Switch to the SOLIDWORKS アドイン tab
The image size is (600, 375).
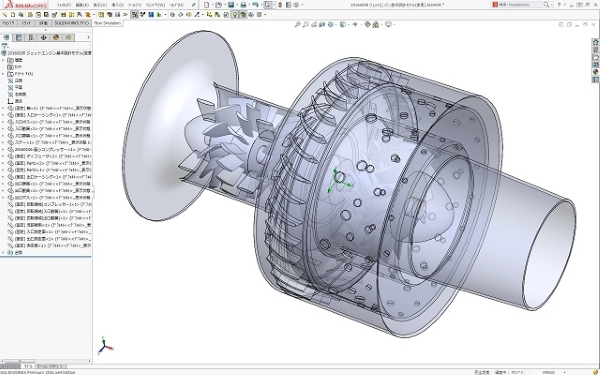72,23
